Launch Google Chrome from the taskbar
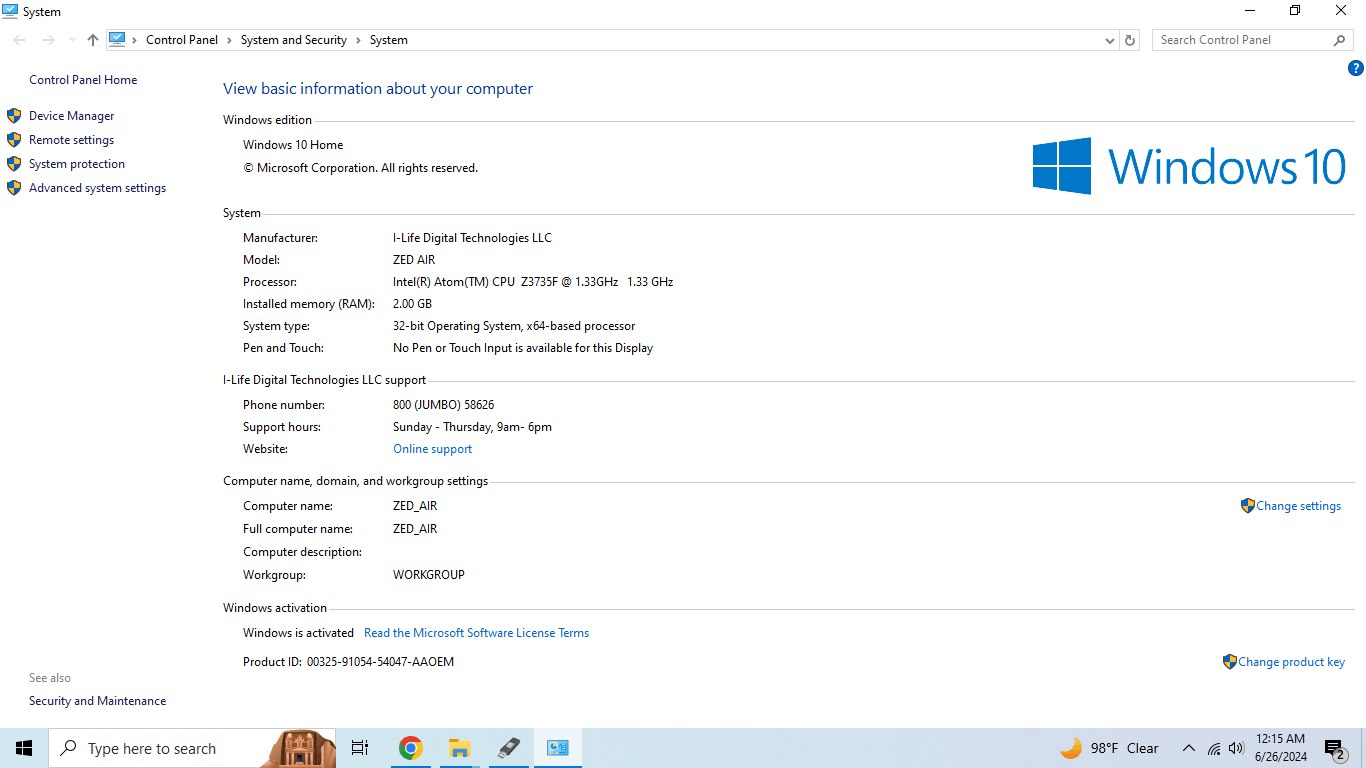The image size is (1366, 768). point(410,748)
